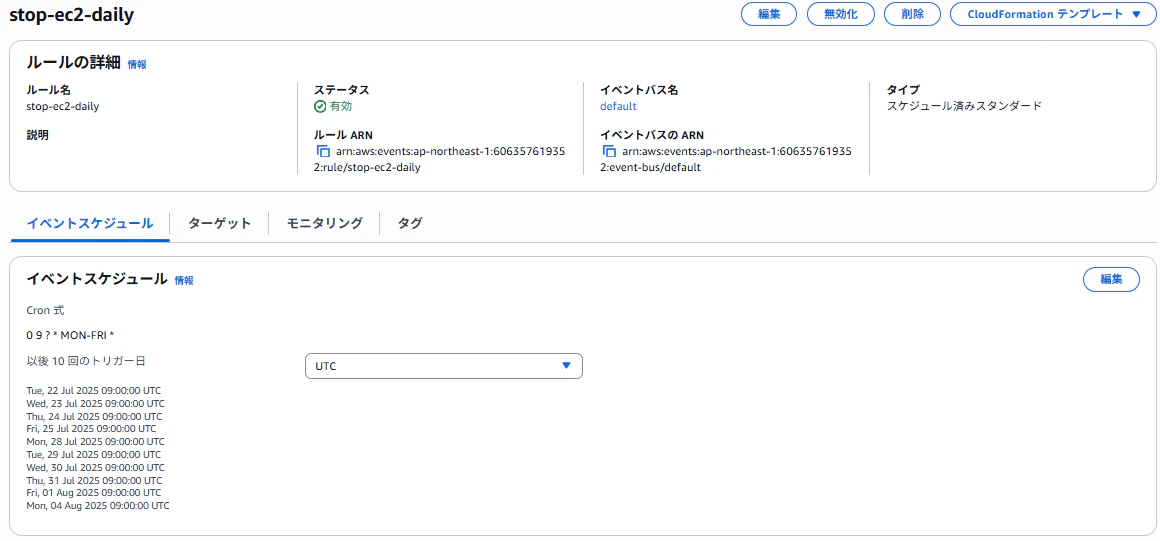Open 情報 link next to ルールの詳細
Viewport: 1160px width, 541px height.
click(137, 64)
